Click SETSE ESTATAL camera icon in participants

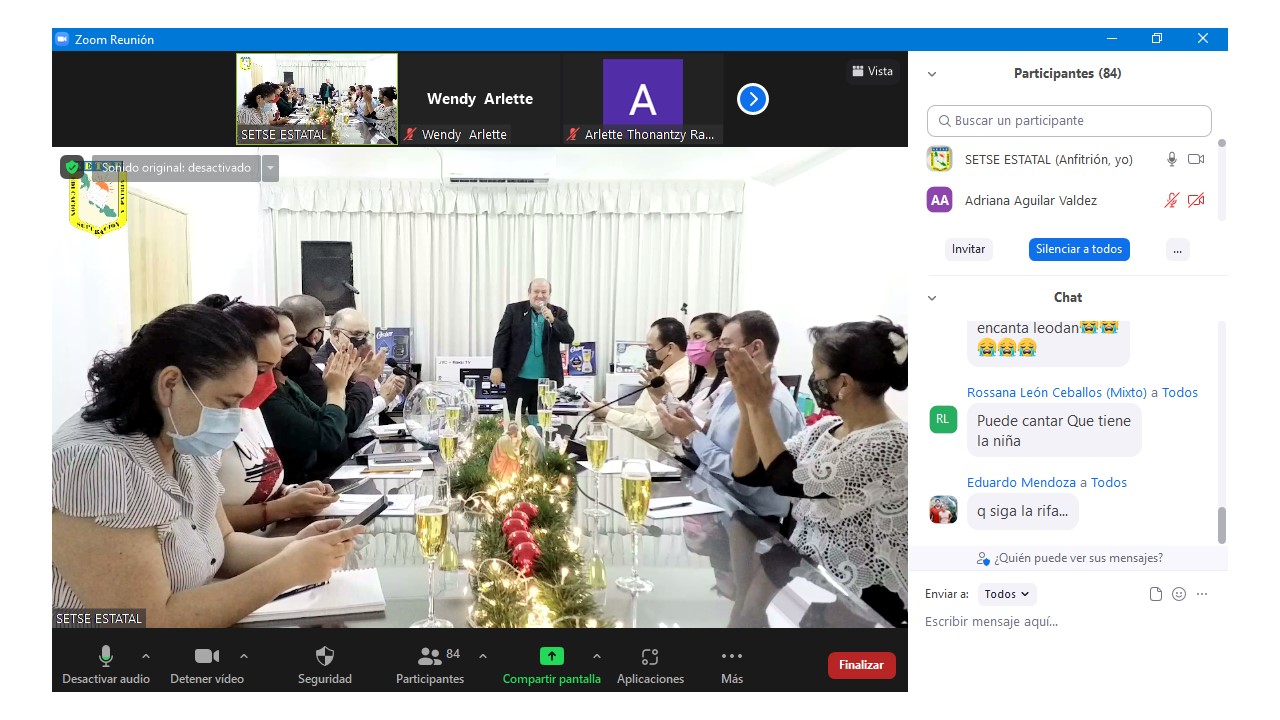click(x=1196, y=159)
